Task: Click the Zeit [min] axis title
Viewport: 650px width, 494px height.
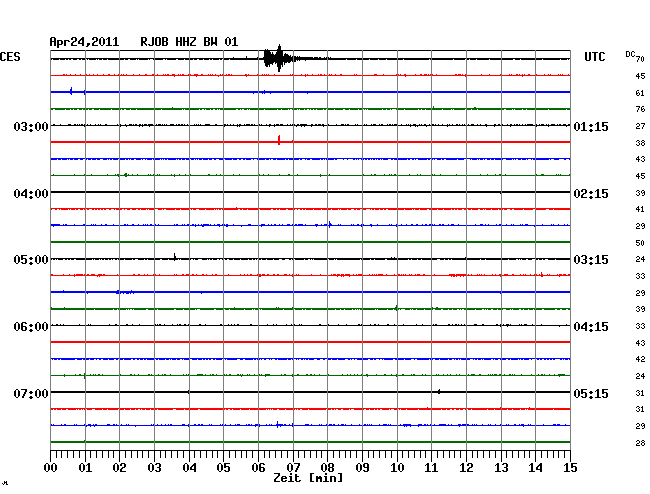Action: pos(308,478)
